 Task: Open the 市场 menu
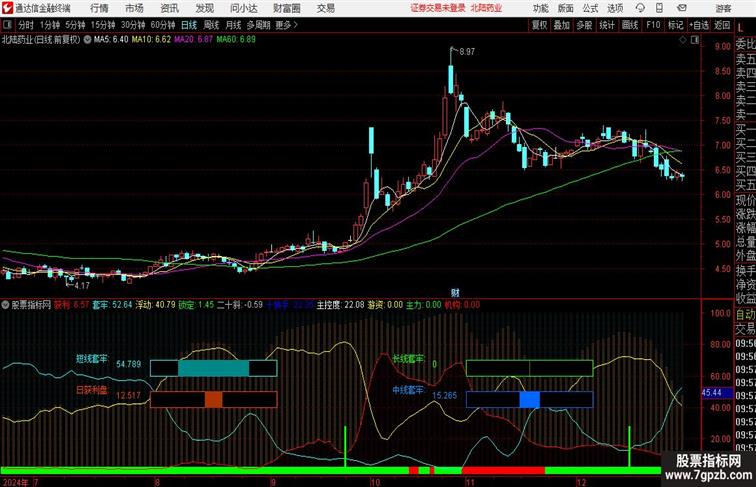134,8
